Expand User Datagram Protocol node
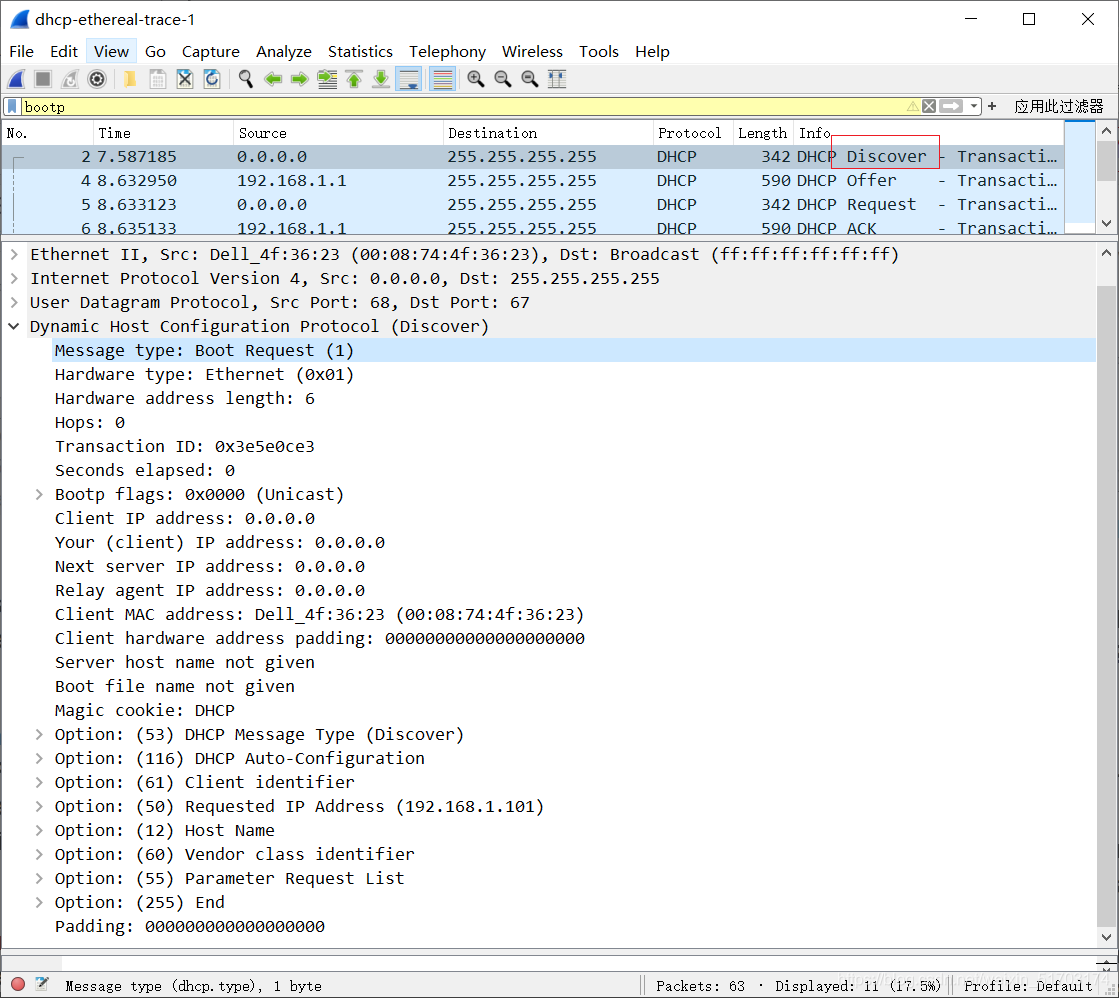 [14, 303]
